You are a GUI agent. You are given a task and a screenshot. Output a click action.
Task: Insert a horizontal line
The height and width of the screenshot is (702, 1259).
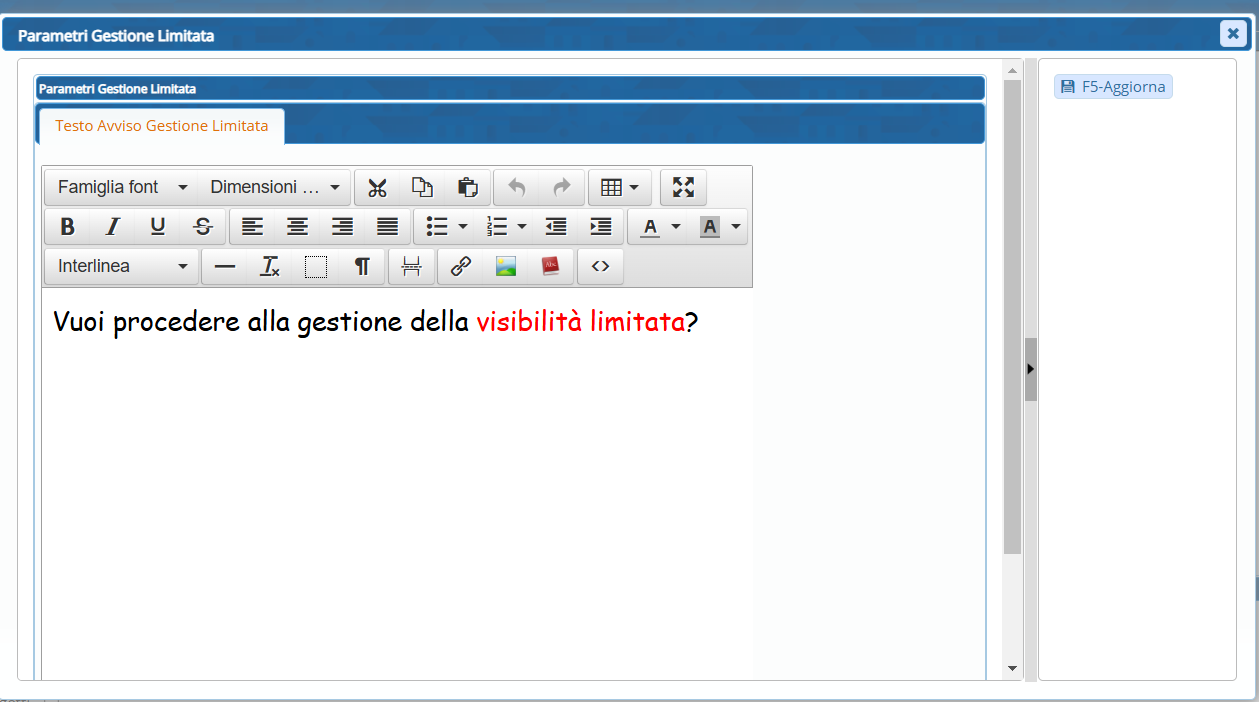point(225,267)
